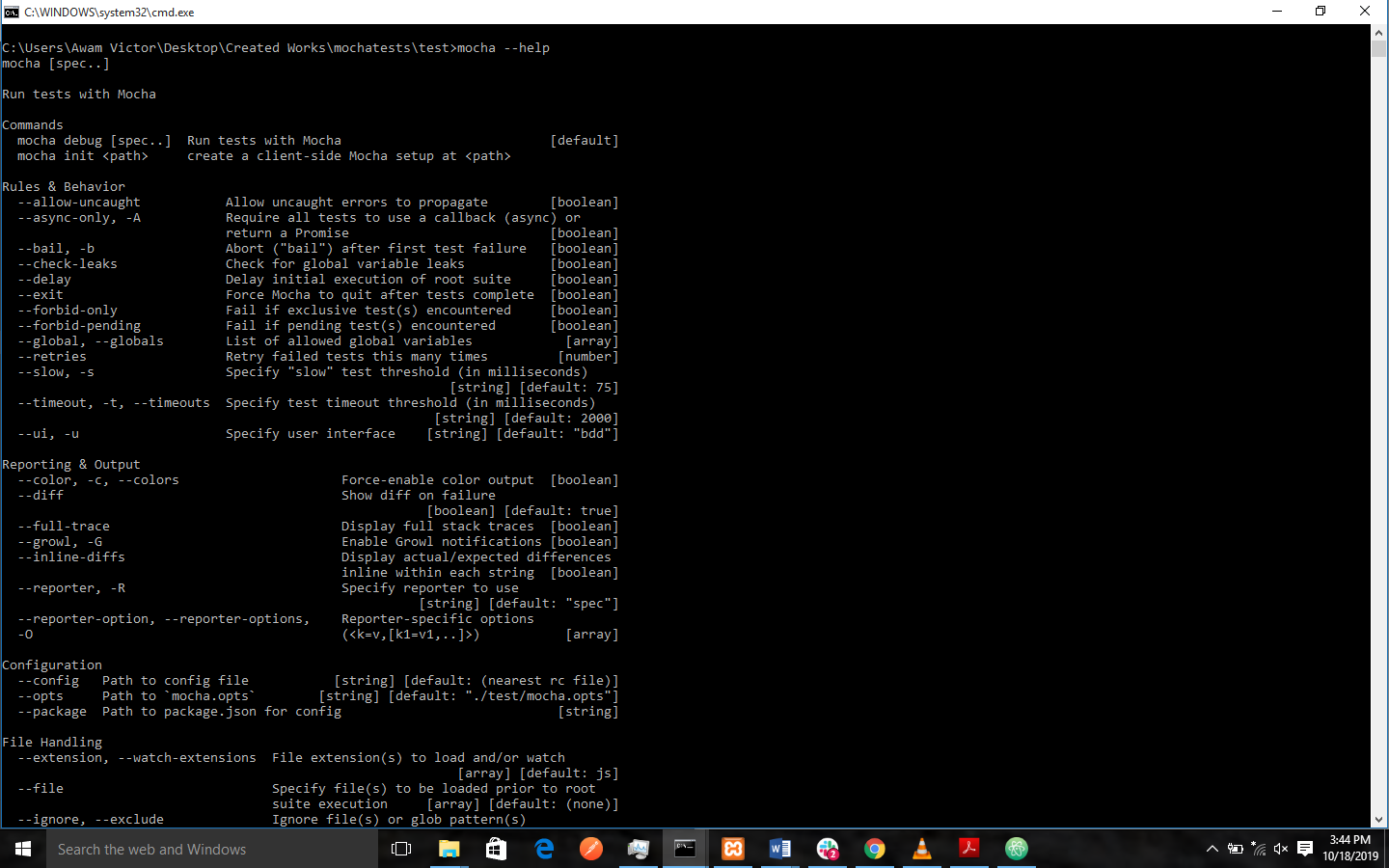Open Task View from the taskbar
Screen dimensions: 1389x868
click(401, 849)
